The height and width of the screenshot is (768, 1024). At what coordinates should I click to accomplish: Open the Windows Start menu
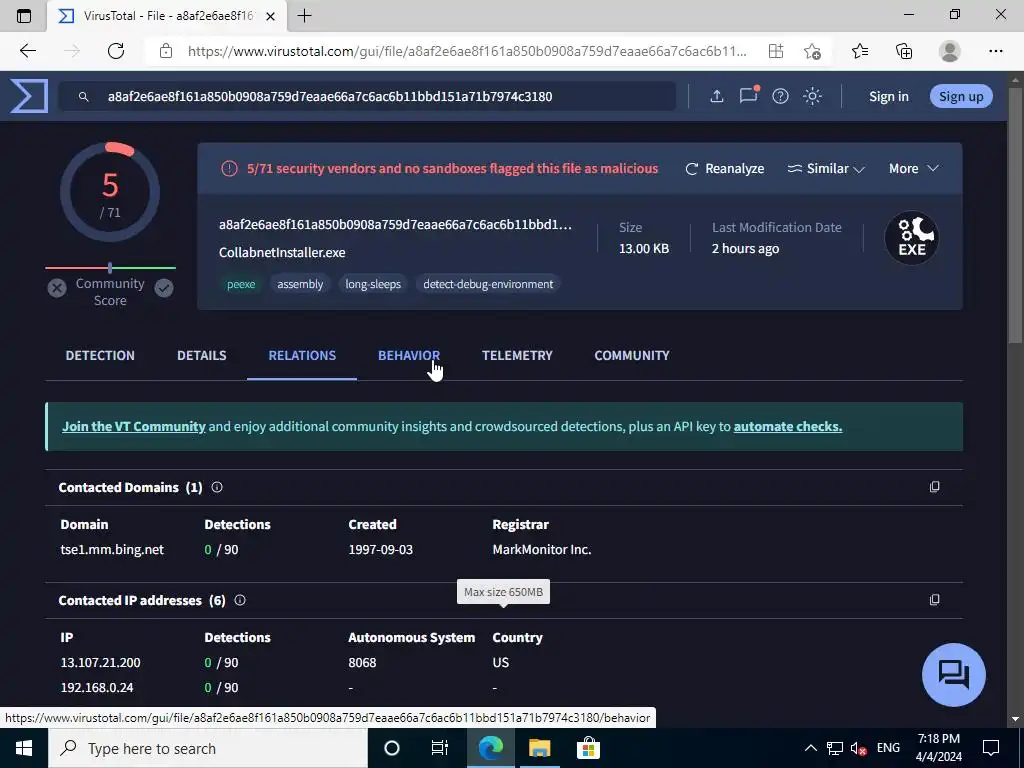point(24,748)
